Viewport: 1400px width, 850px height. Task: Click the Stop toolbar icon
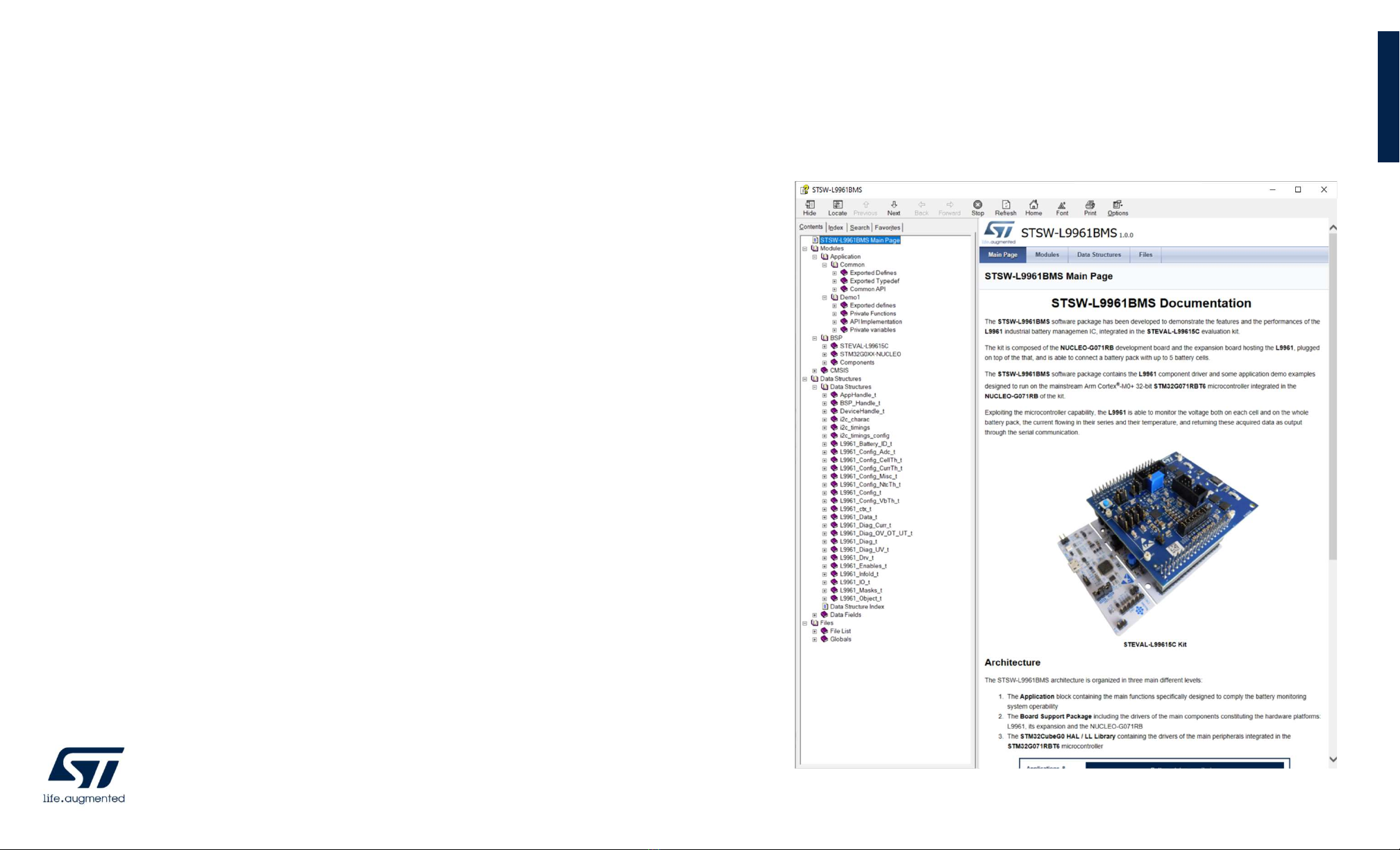coord(977,207)
